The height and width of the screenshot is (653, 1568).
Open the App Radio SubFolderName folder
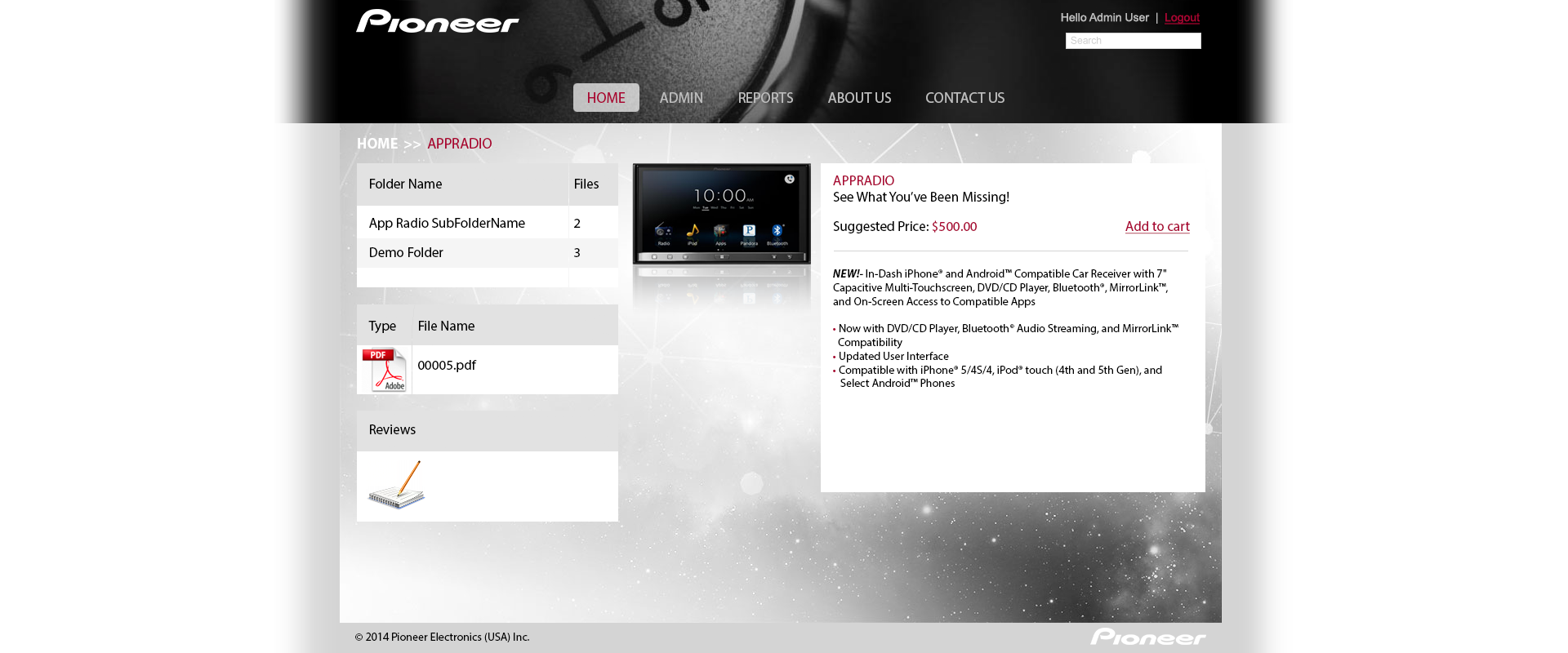coord(447,224)
